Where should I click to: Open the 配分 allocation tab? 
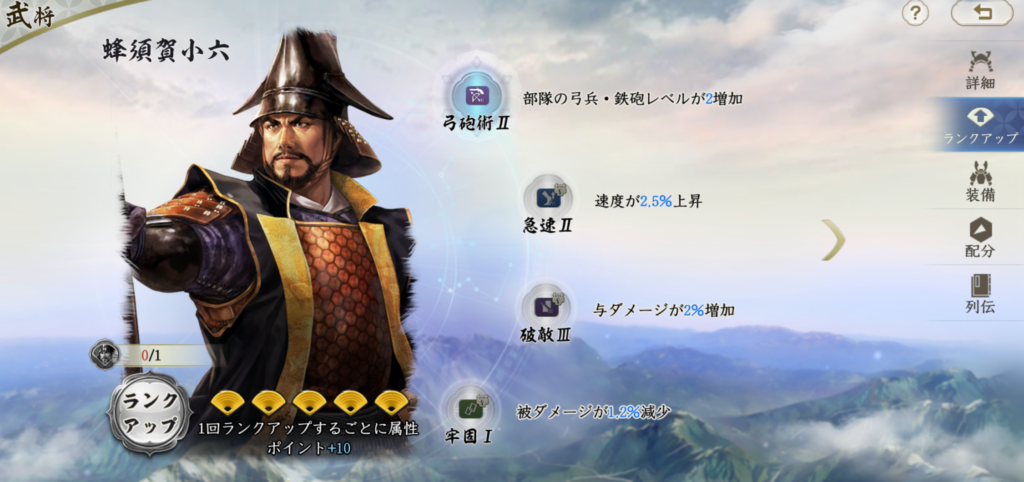tap(980, 237)
